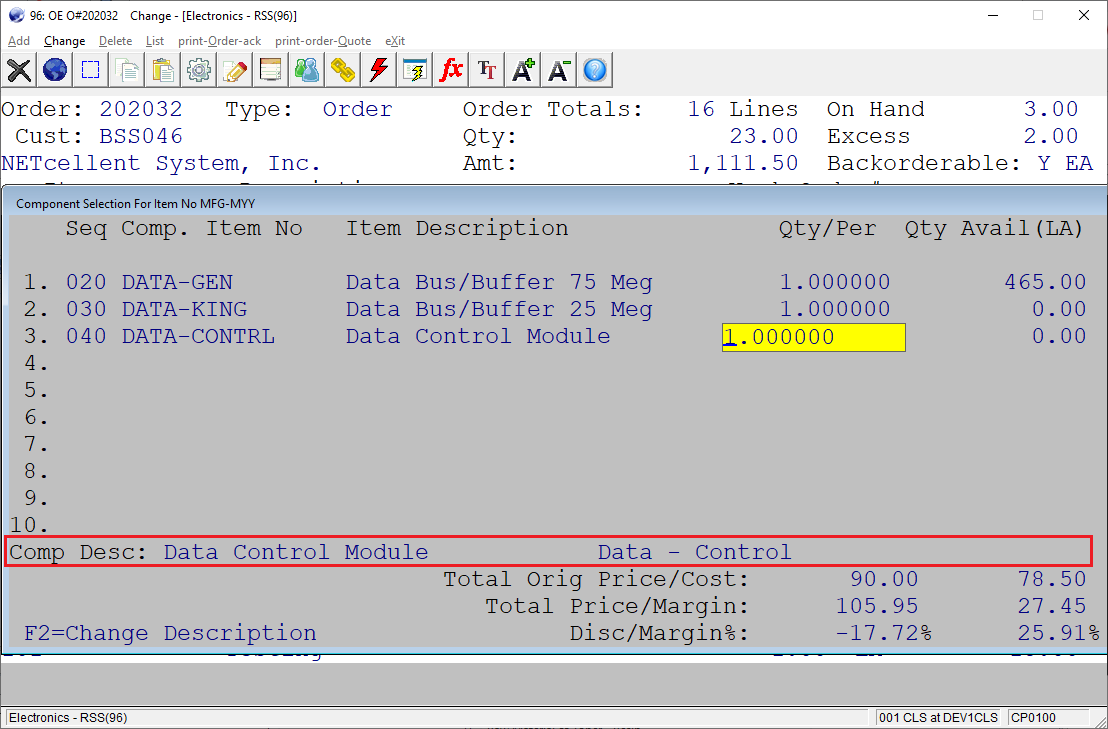
Task: Click the order amount 1,111.50
Action: [743, 163]
